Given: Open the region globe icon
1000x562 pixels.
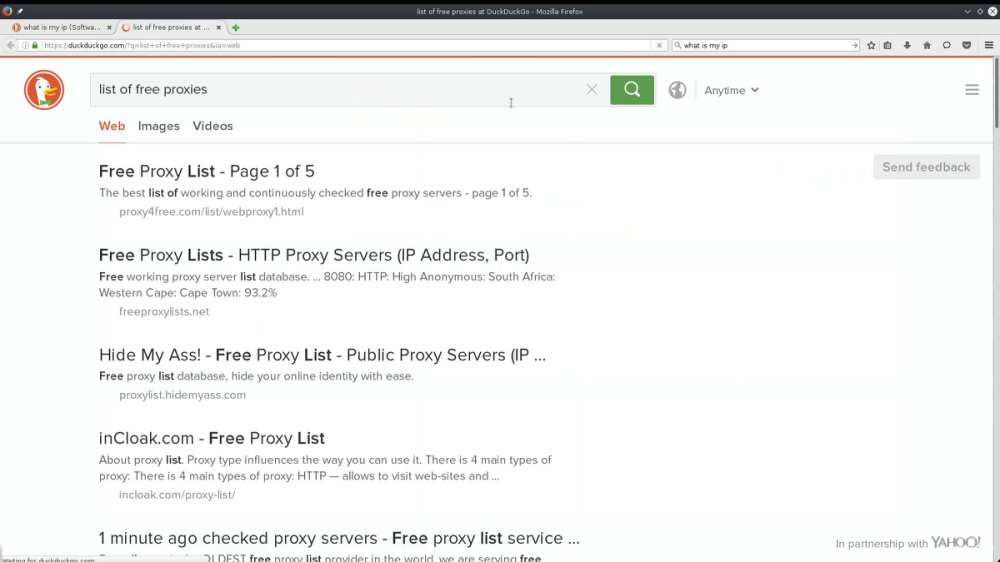Looking at the screenshot, I should pyautogui.click(x=677, y=90).
